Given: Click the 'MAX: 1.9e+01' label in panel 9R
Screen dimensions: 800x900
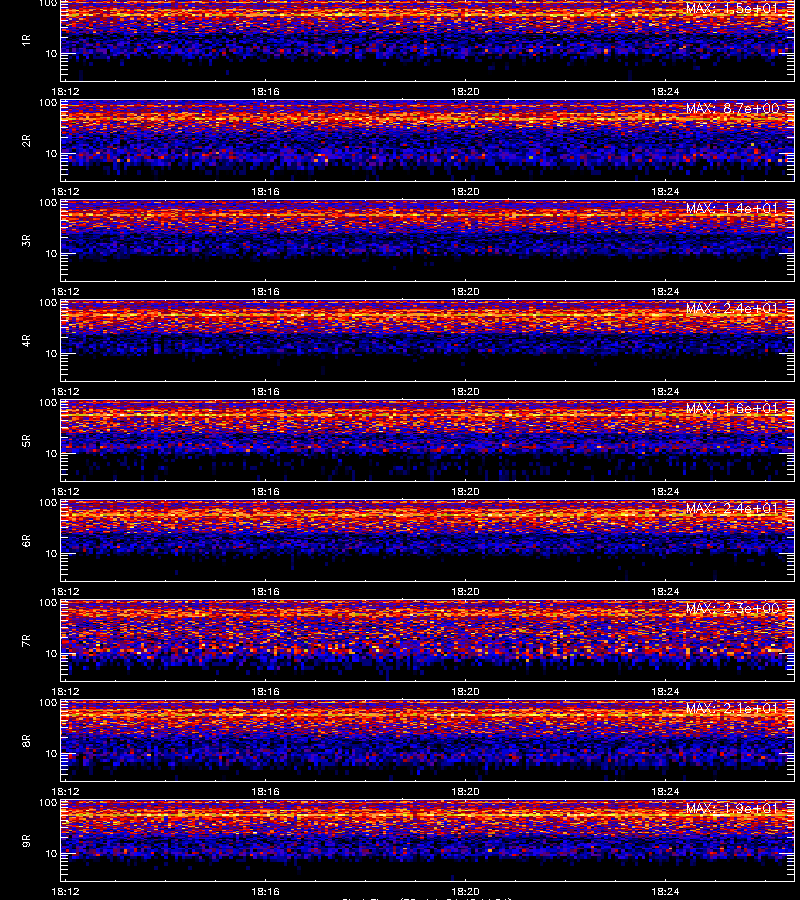Looking at the screenshot, I should [732, 808].
